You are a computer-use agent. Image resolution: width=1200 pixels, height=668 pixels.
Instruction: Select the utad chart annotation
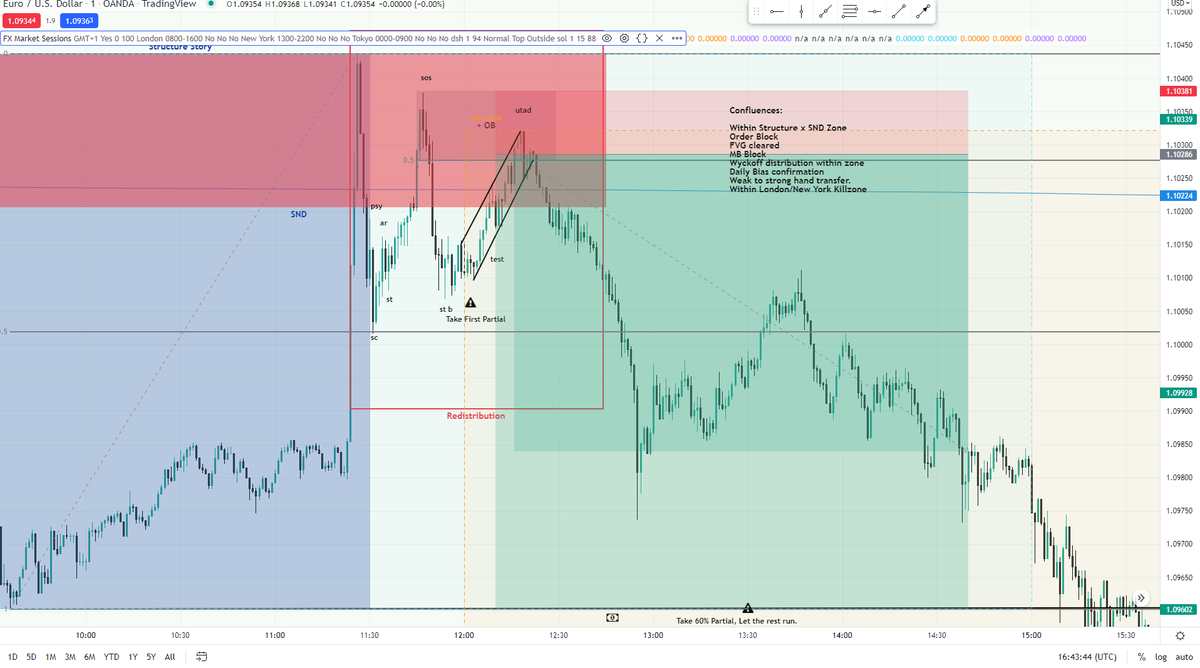pyautogui.click(x=523, y=109)
